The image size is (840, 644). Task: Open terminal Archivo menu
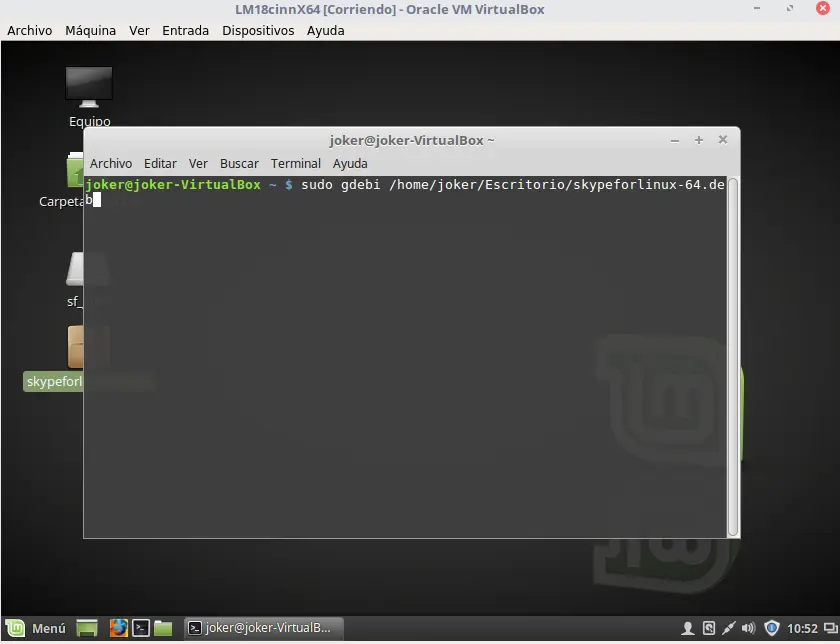pos(111,163)
